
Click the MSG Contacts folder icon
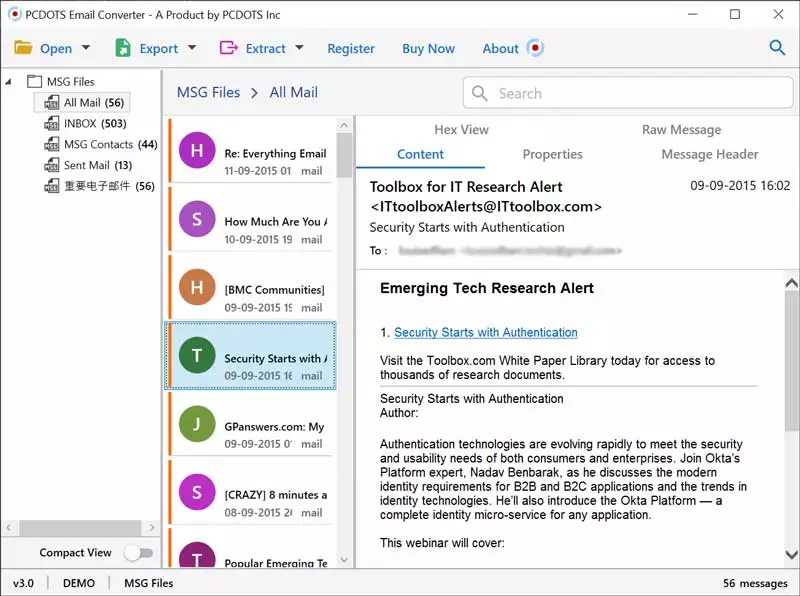[52, 144]
